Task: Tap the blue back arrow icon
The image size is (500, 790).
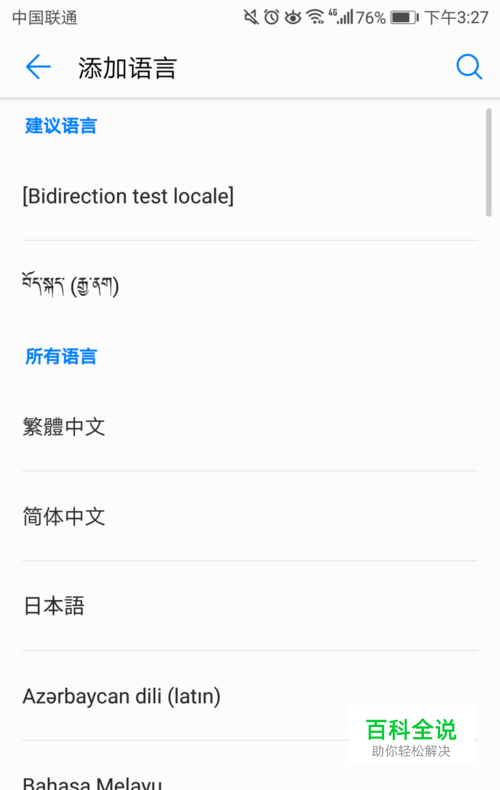Action: (x=38, y=67)
